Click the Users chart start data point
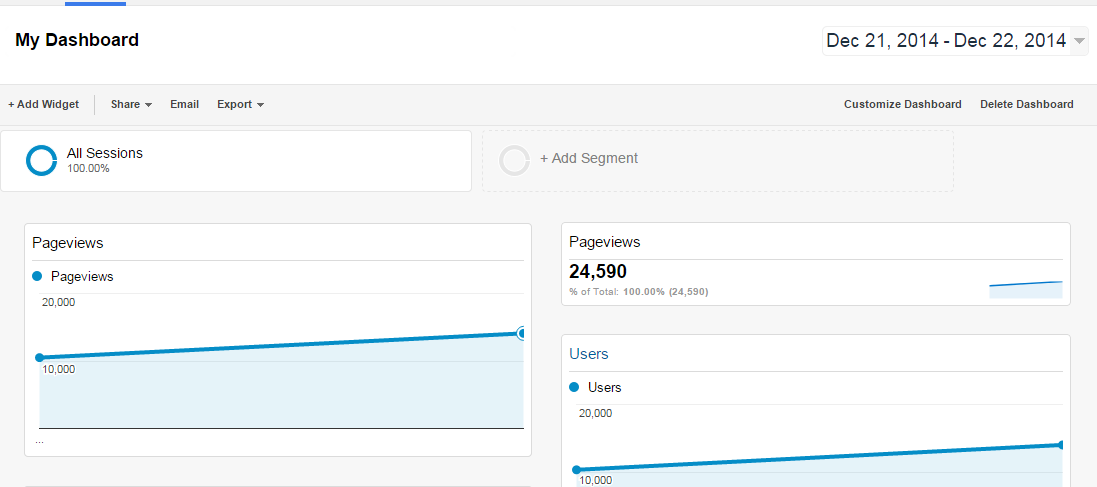Viewport: 1097px width, 487px height. [x=576, y=470]
